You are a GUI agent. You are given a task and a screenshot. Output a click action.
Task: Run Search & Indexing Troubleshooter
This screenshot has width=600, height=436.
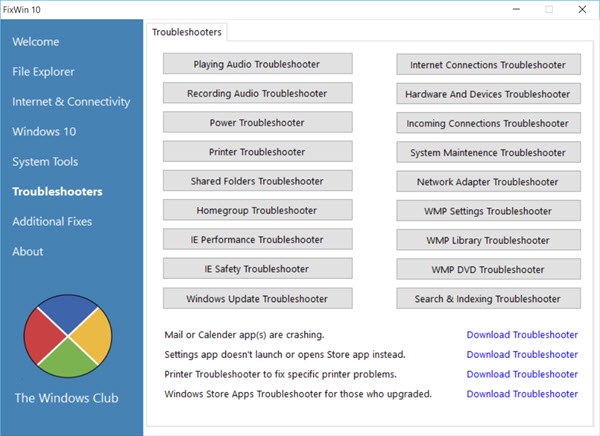click(x=488, y=299)
